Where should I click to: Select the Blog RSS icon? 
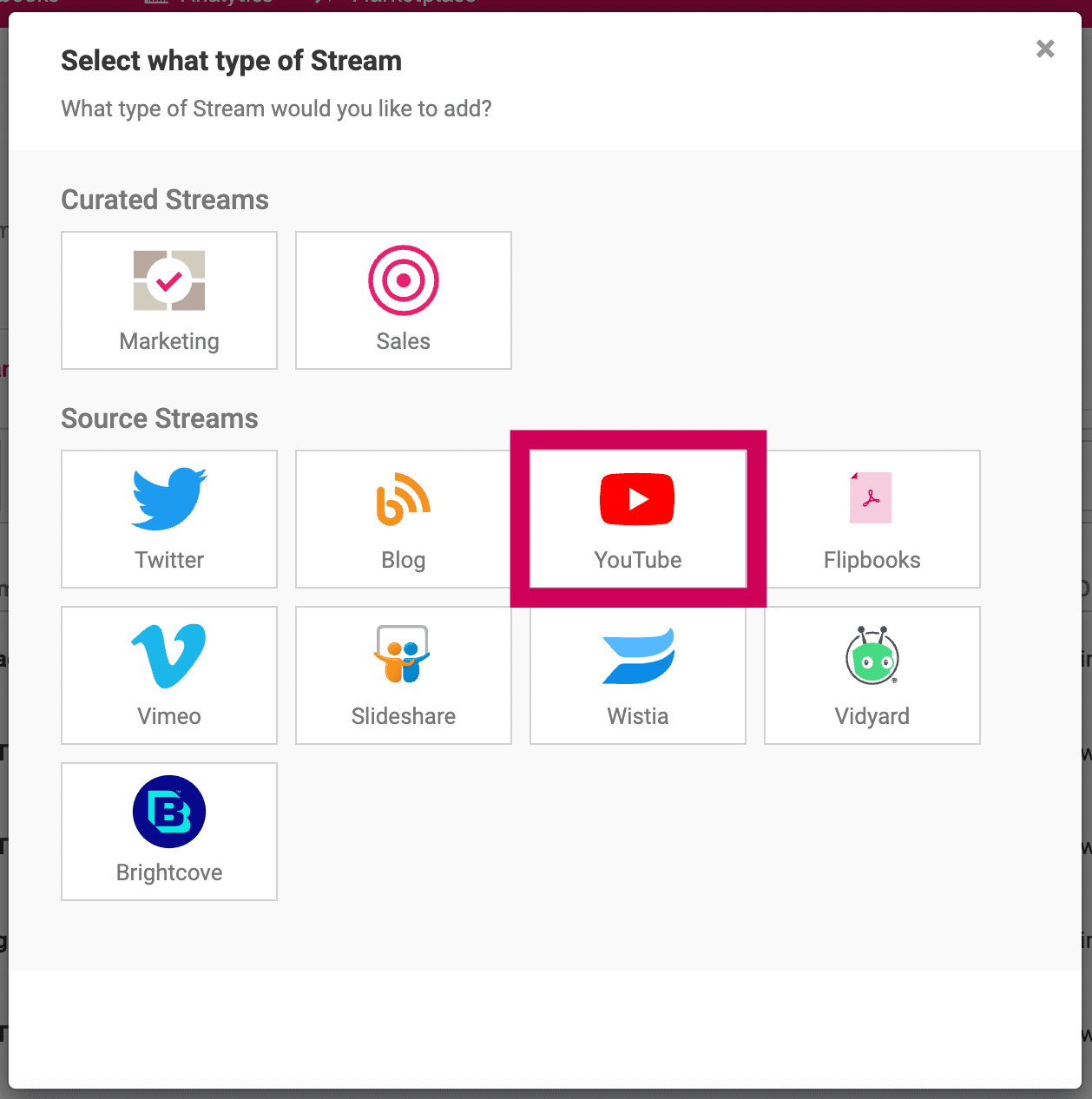tap(404, 499)
